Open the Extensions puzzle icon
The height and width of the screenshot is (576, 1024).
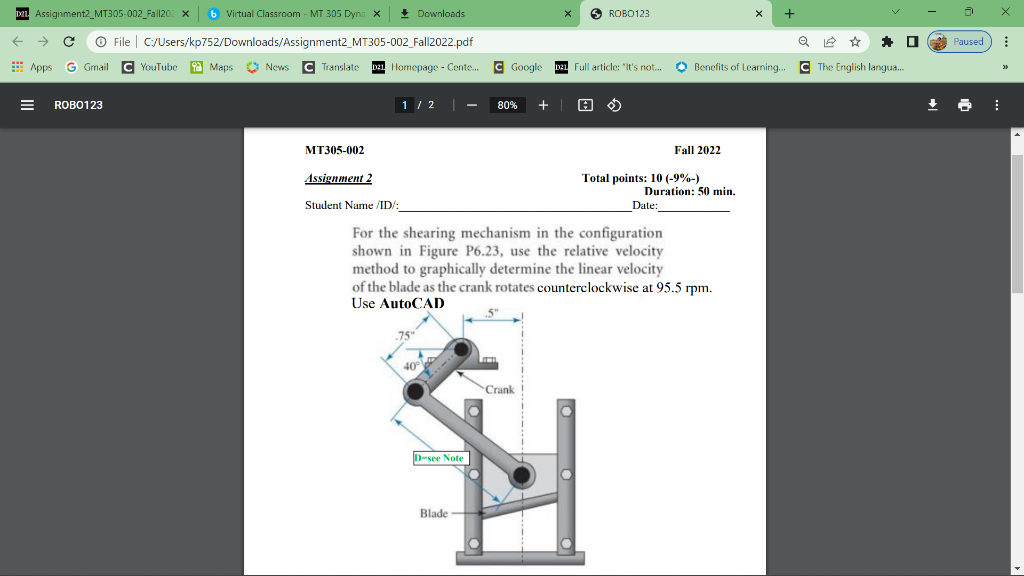pos(887,42)
